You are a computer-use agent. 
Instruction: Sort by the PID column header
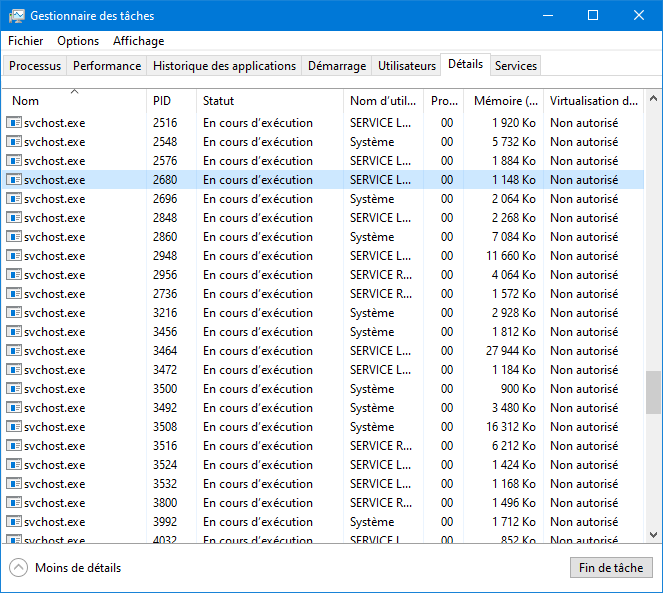pos(171,101)
